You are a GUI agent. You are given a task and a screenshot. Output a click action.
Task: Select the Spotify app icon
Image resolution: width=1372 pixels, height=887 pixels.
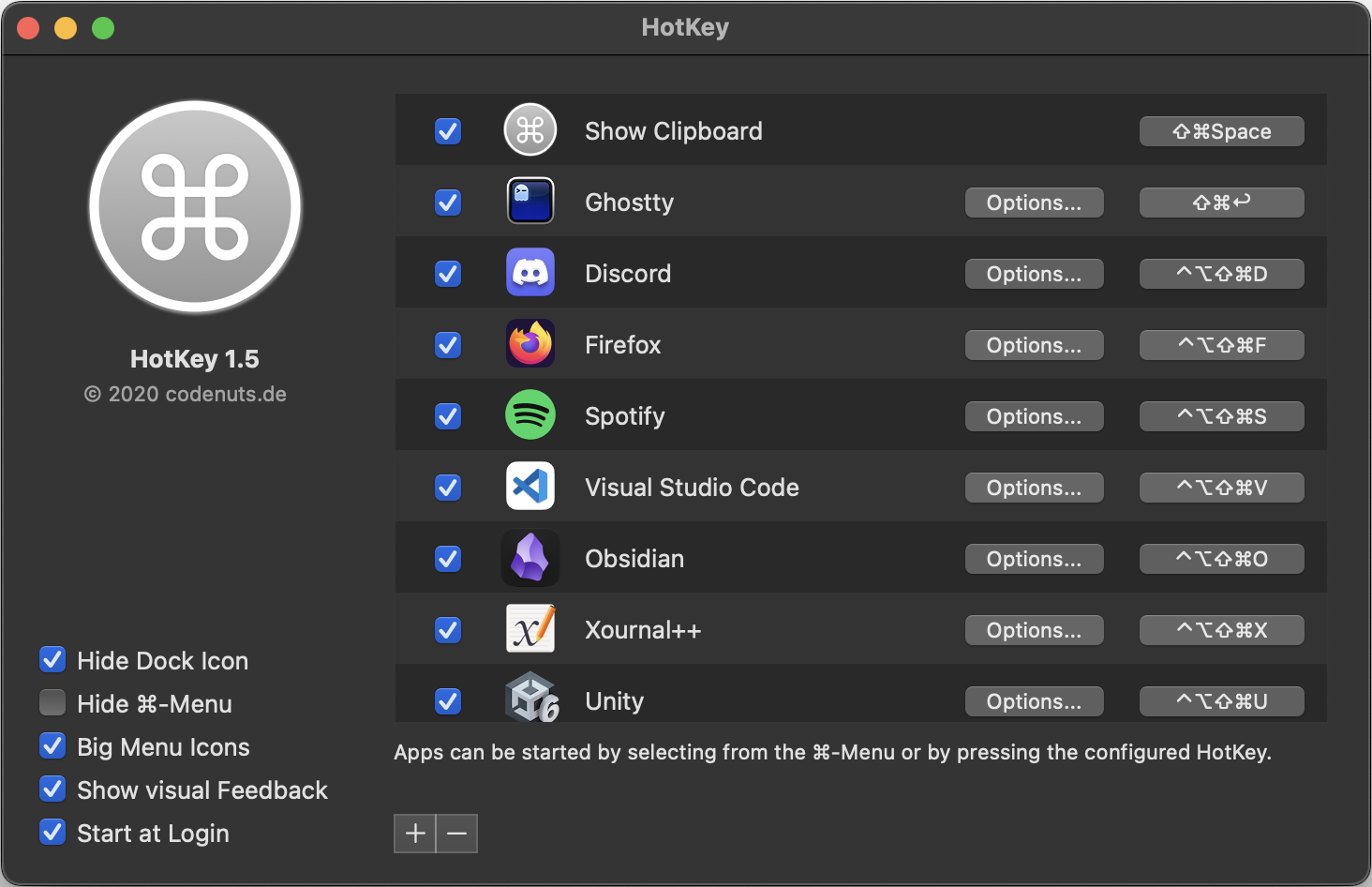point(530,415)
